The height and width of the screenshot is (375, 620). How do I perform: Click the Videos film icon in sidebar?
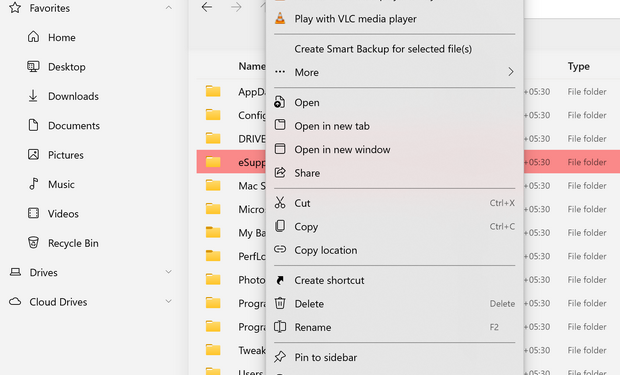pos(33,213)
